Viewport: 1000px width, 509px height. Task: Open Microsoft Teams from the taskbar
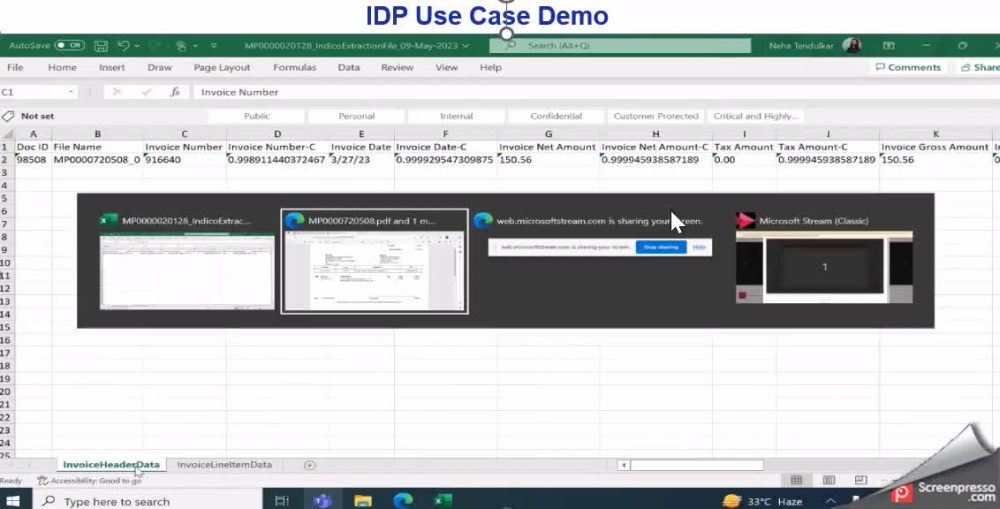322,501
